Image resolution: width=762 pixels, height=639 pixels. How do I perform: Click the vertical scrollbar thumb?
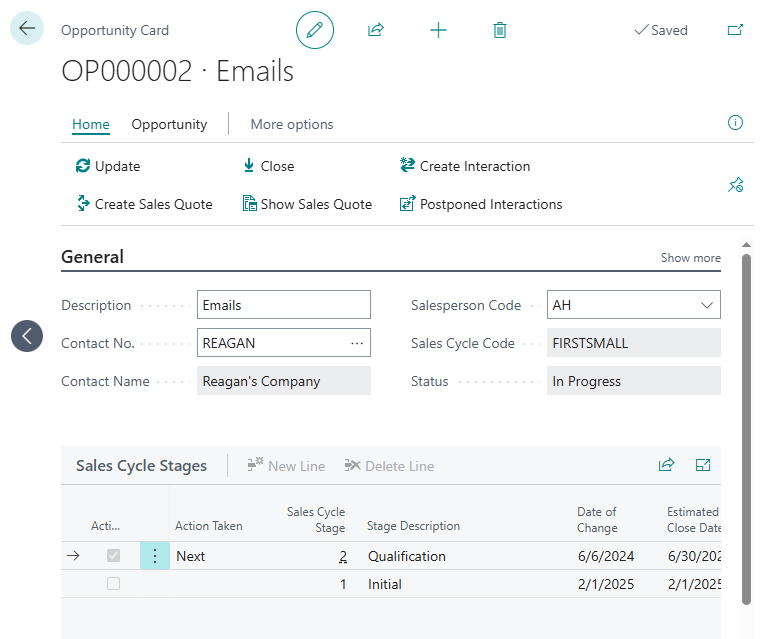click(746, 430)
